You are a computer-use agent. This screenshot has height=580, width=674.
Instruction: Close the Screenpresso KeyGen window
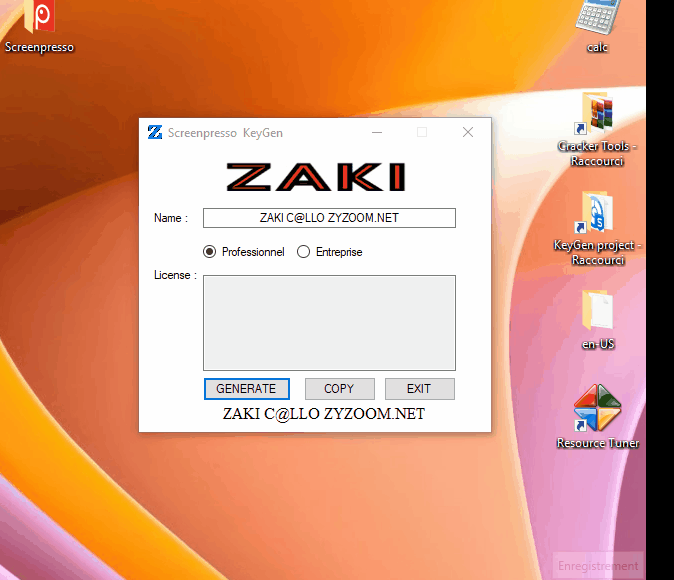[x=468, y=132]
